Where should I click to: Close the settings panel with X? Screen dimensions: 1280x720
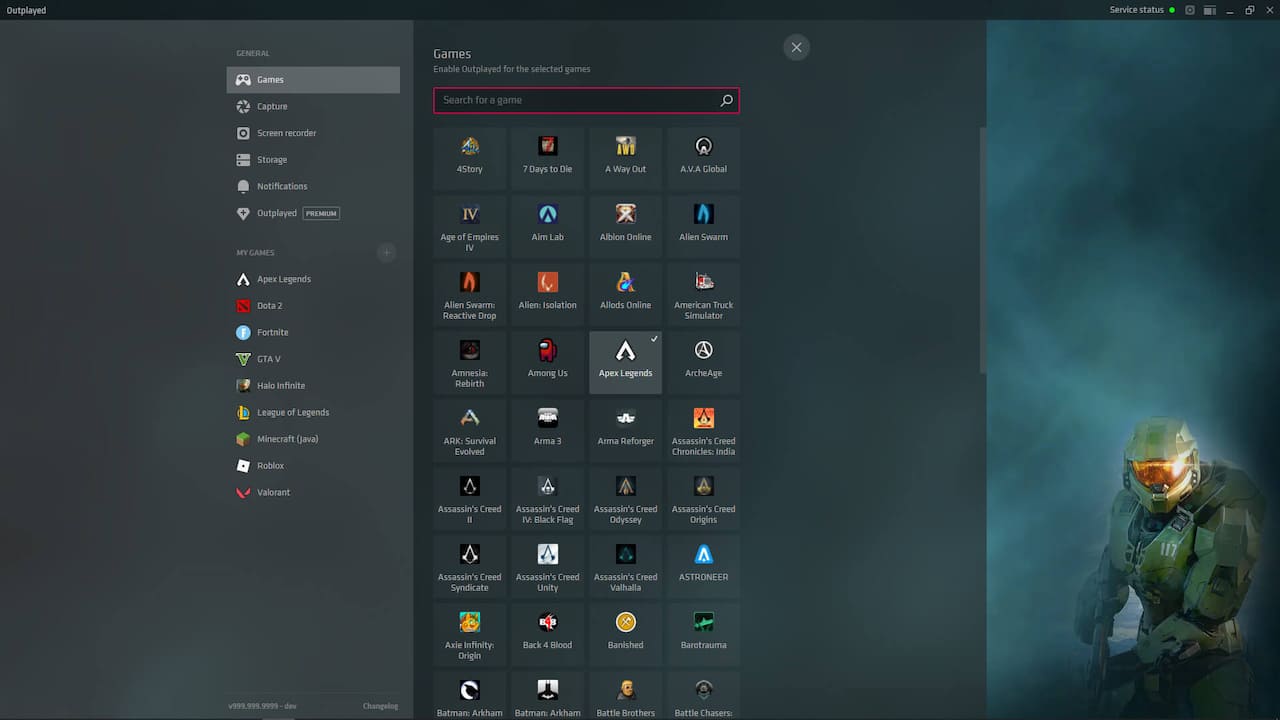[796, 47]
